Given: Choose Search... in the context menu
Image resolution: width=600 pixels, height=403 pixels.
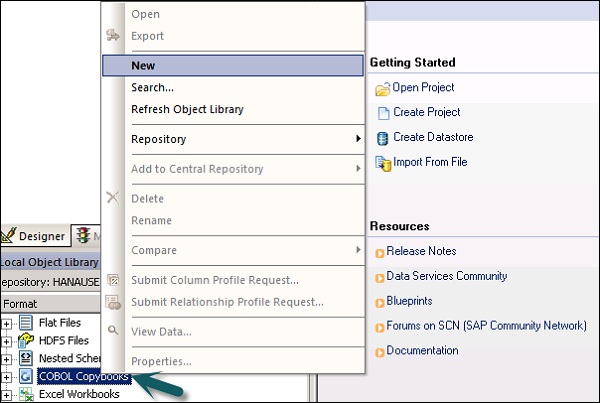Looking at the screenshot, I should point(152,88).
